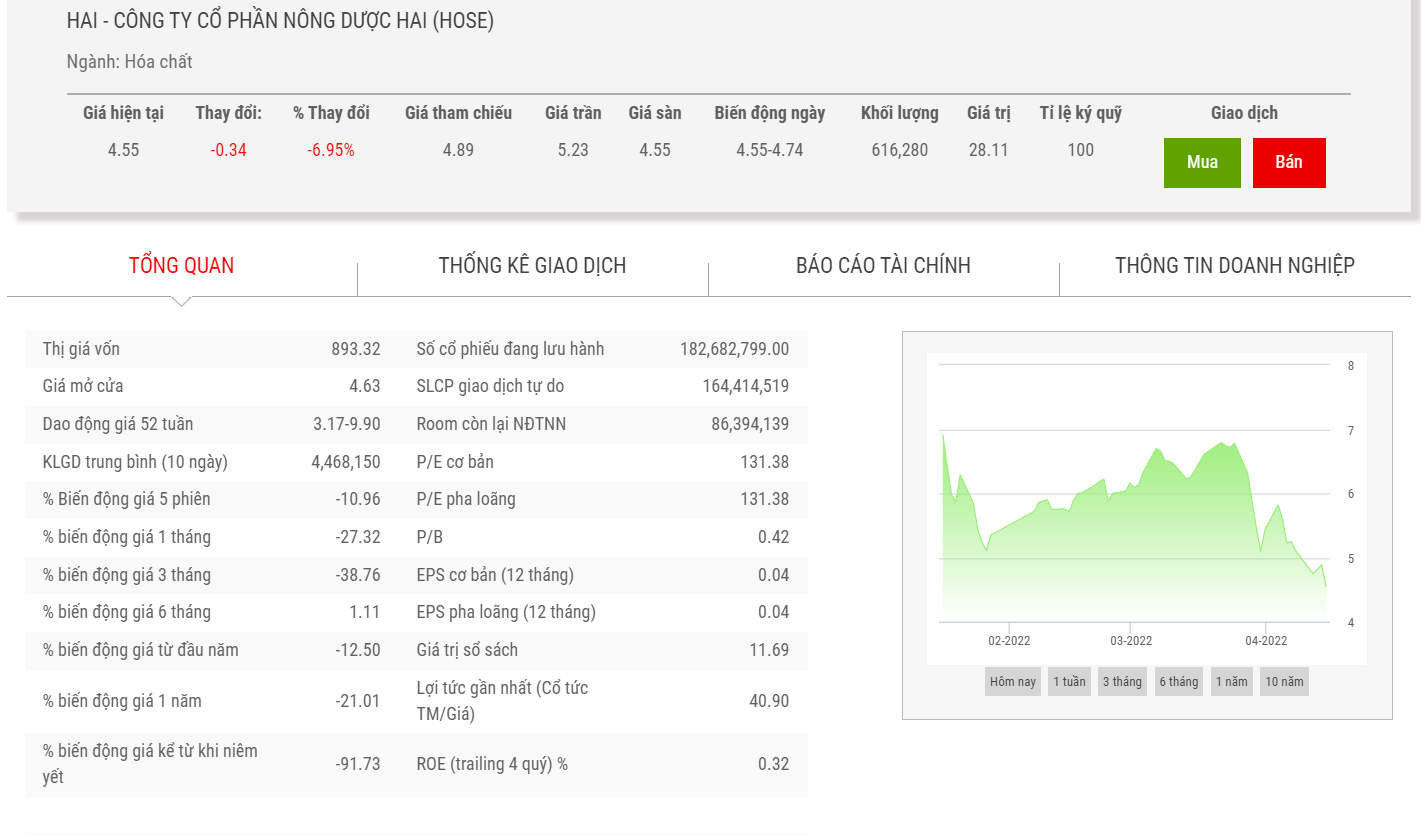
Task: Select the P/E cơ bản row
Action: click(x=602, y=462)
